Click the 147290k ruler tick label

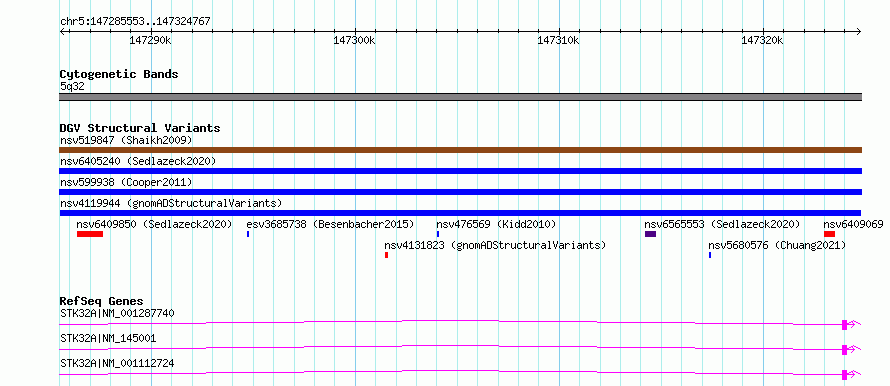150,41
